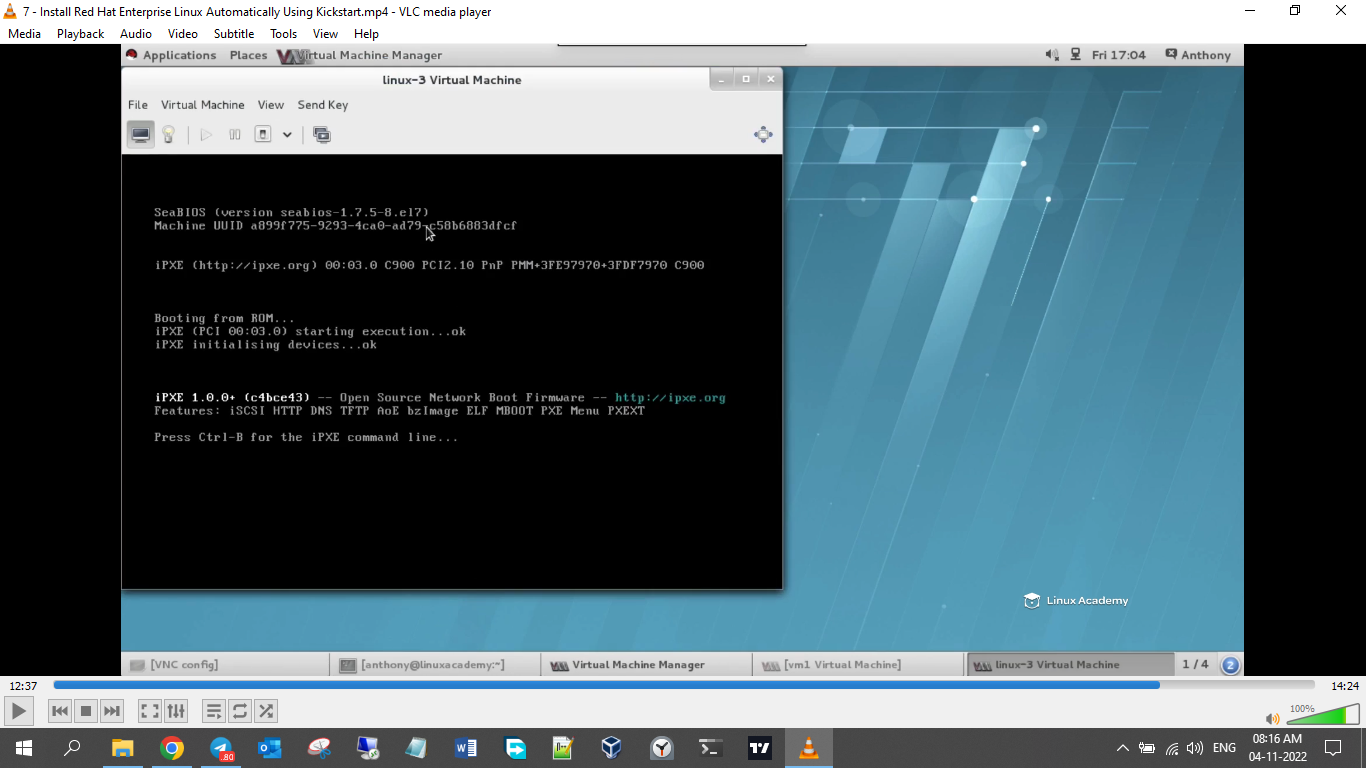Open the VLC Audio menu
The width and height of the screenshot is (1366, 768).
tap(136, 34)
